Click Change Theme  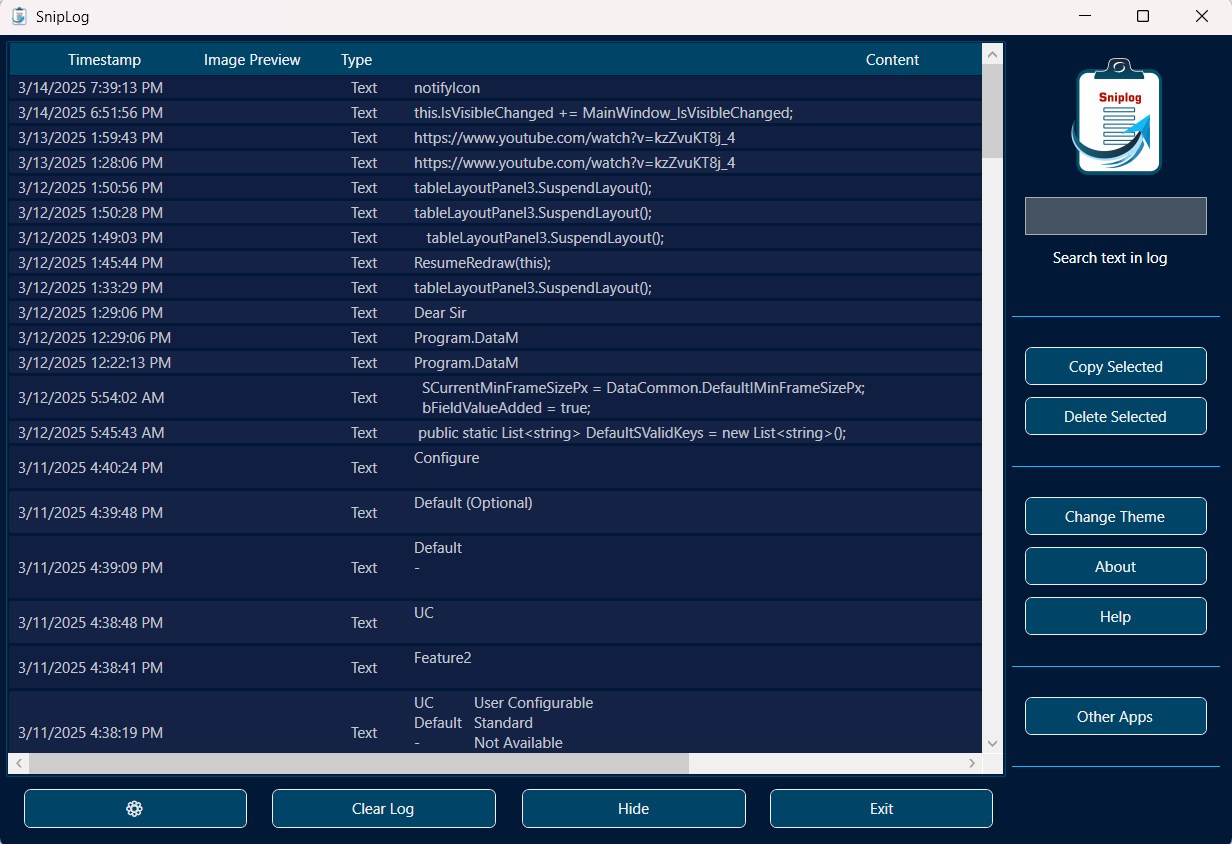click(x=1115, y=516)
